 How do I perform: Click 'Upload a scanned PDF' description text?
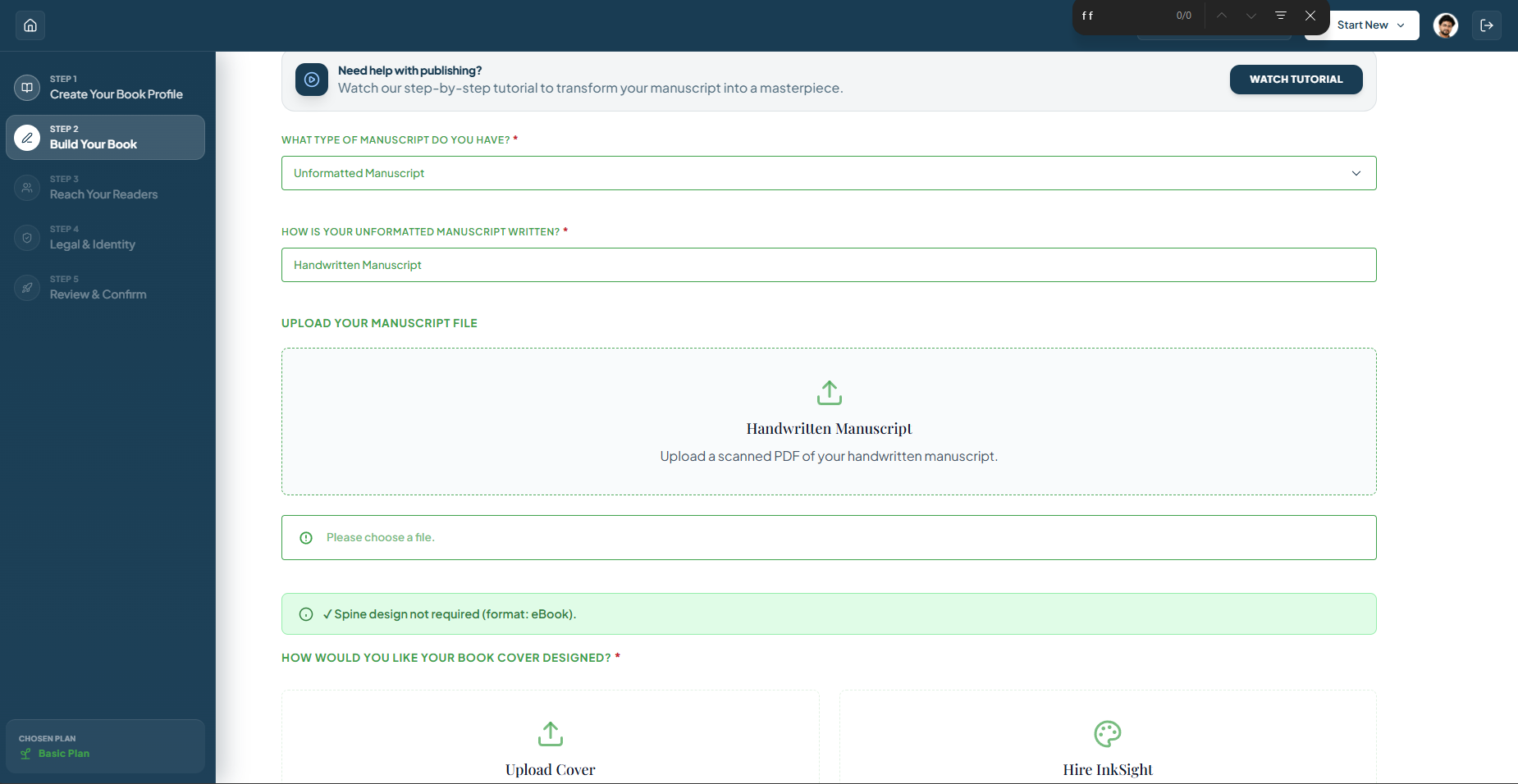[829, 456]
